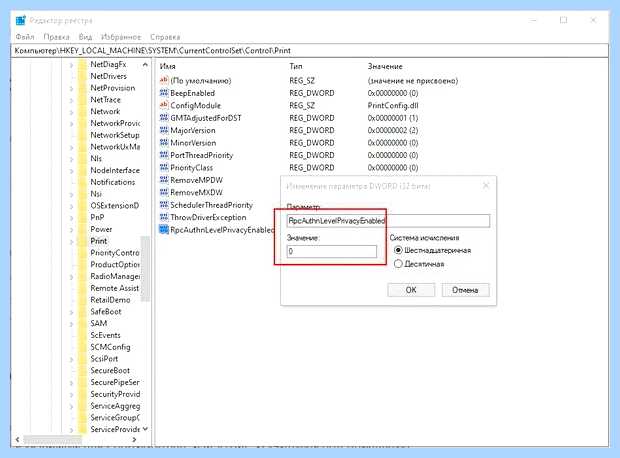Image resolution: width=620 pixels, height=458 pixels.
Task: Select the Notifications tree item
Action: click(x=113, y=182)
